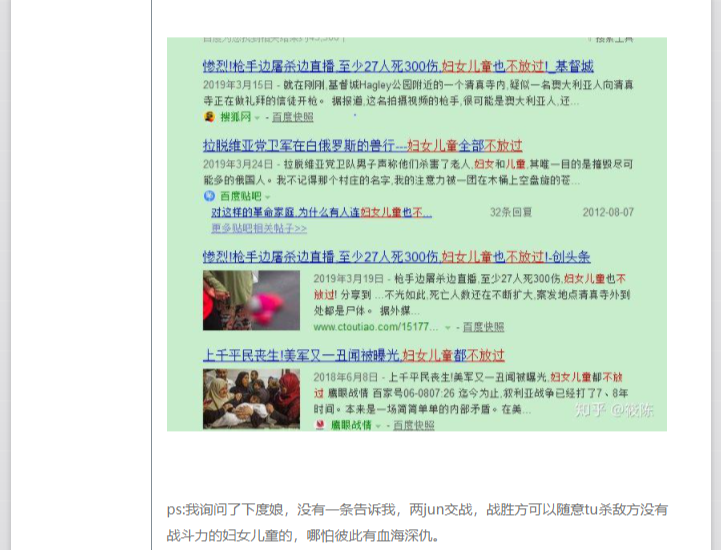This screenshot has width=721, height=550.
Task: Click the 搜狐网 source label
Action: tap(235, 117)
